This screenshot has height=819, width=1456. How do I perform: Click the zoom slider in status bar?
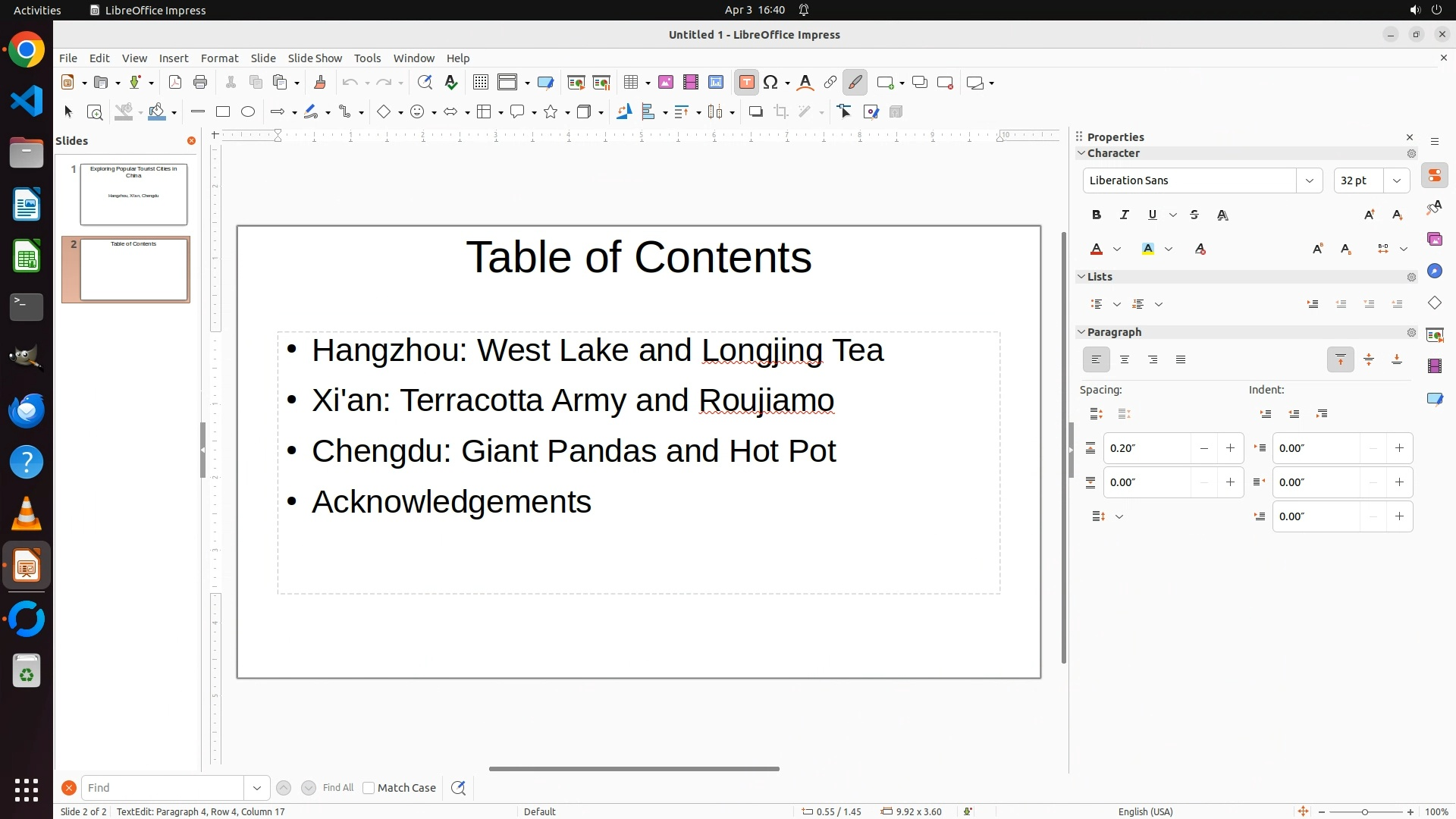[x=1365, y=811]
